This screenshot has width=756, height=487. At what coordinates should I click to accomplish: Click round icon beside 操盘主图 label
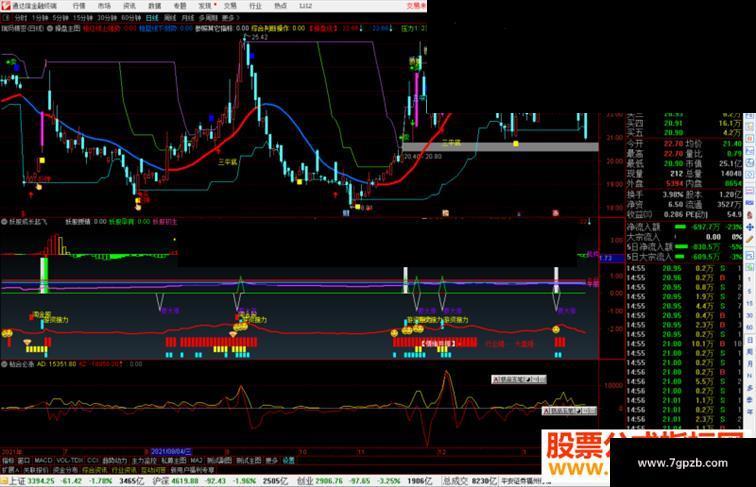[50, 28]
